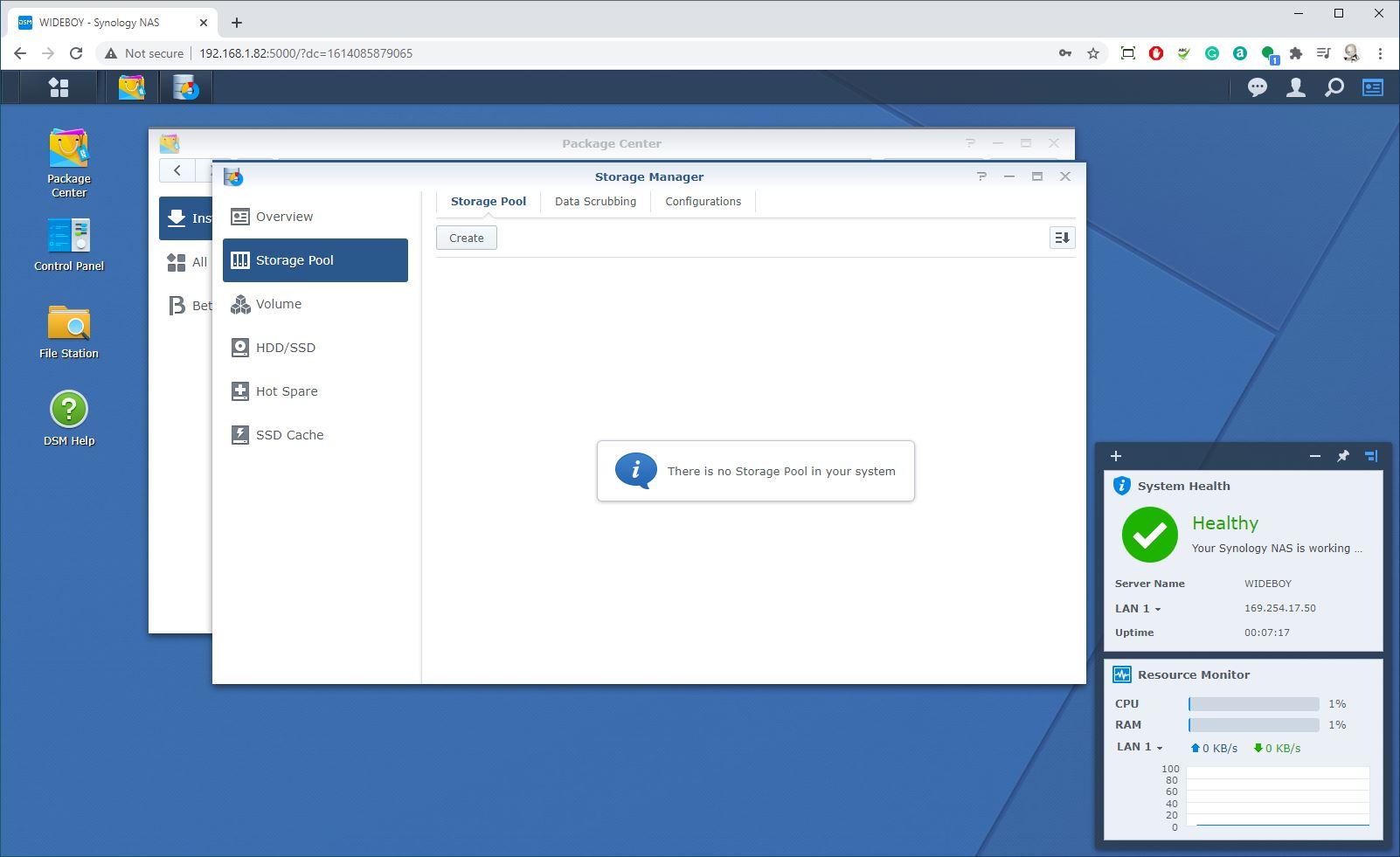Open Overview in Storage Manager sidebar
Image resolution: width=1400 pixels, height=857 pixels.
point(315,217)
